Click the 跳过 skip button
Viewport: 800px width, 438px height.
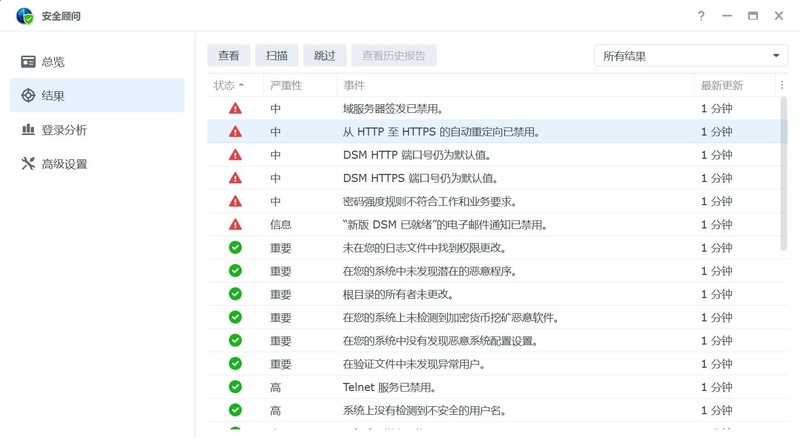324,55
